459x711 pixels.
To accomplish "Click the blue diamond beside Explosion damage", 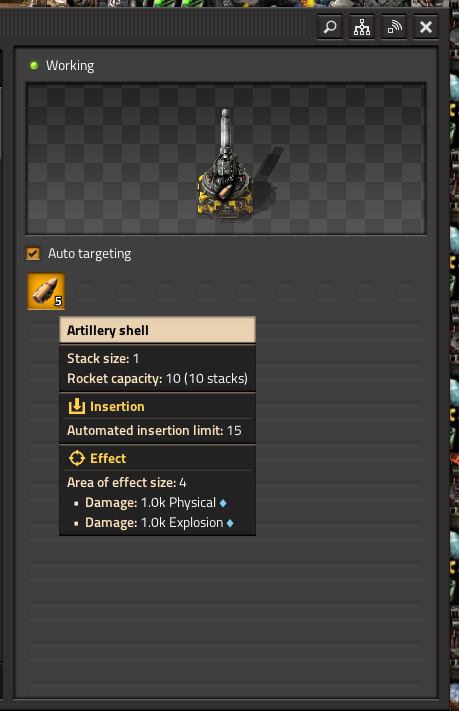I will [230, 523].
